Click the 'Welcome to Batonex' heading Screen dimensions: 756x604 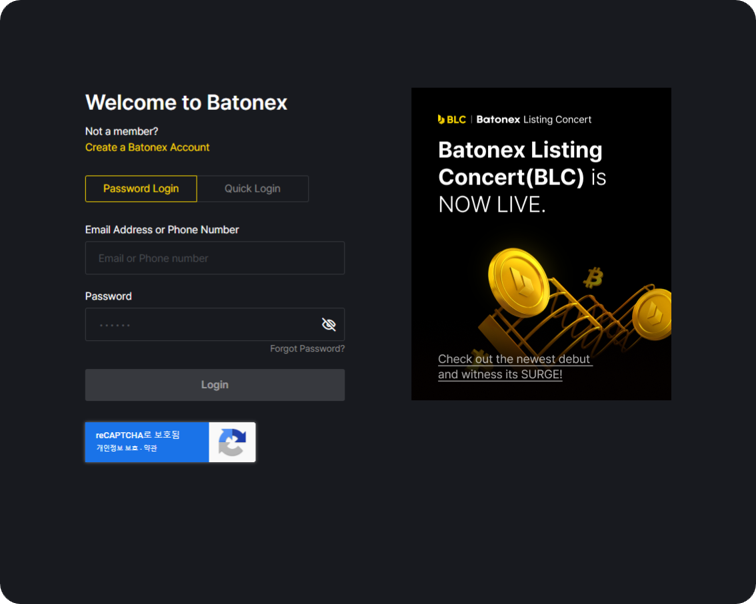(x=186, y=102)
